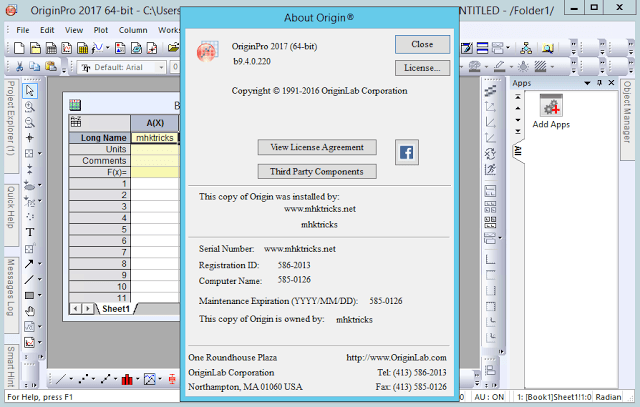Click the Radian status bar entry

(608, 397)
